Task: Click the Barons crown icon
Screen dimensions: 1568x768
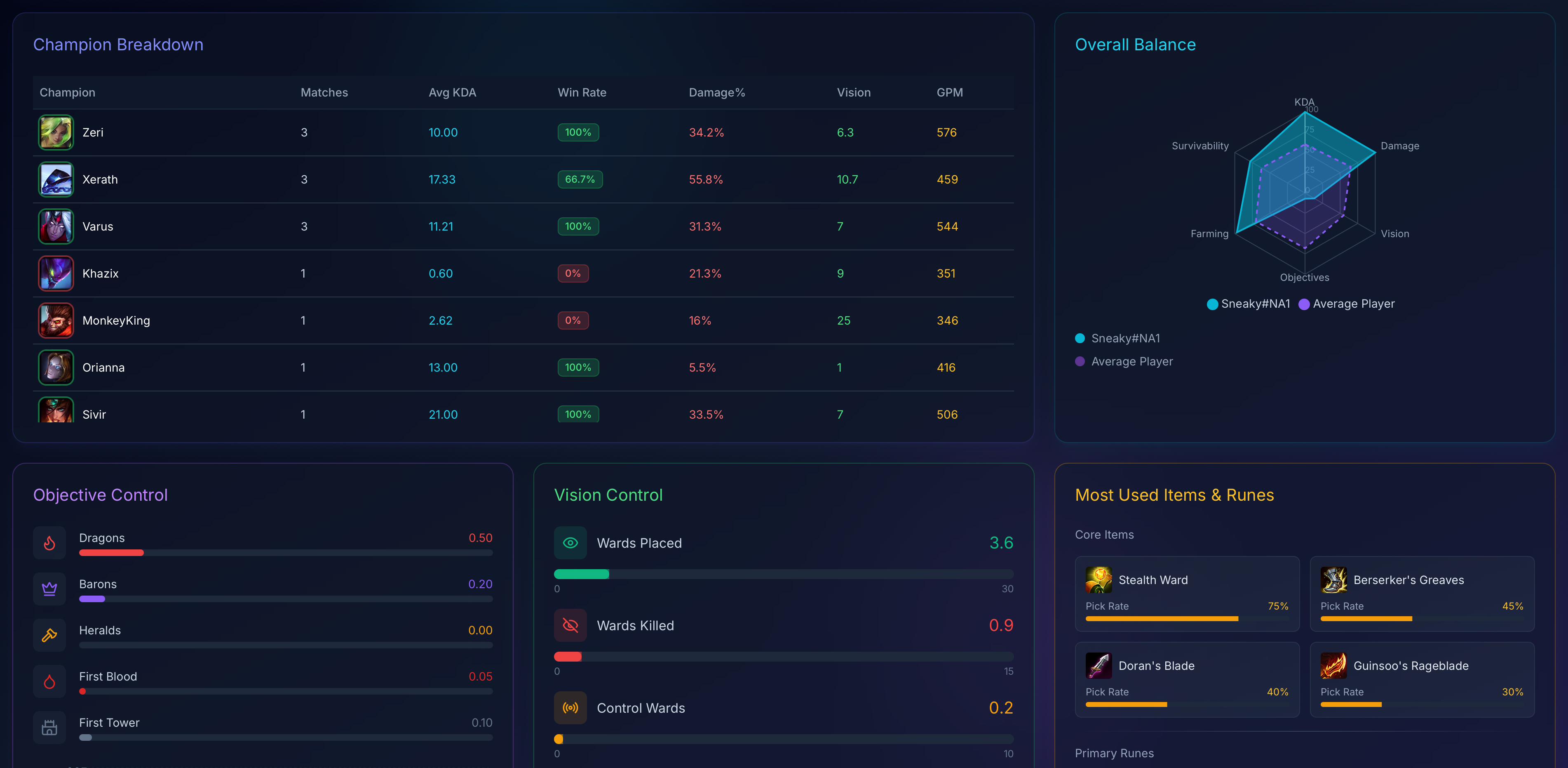Action: click(x=49, y=589)
